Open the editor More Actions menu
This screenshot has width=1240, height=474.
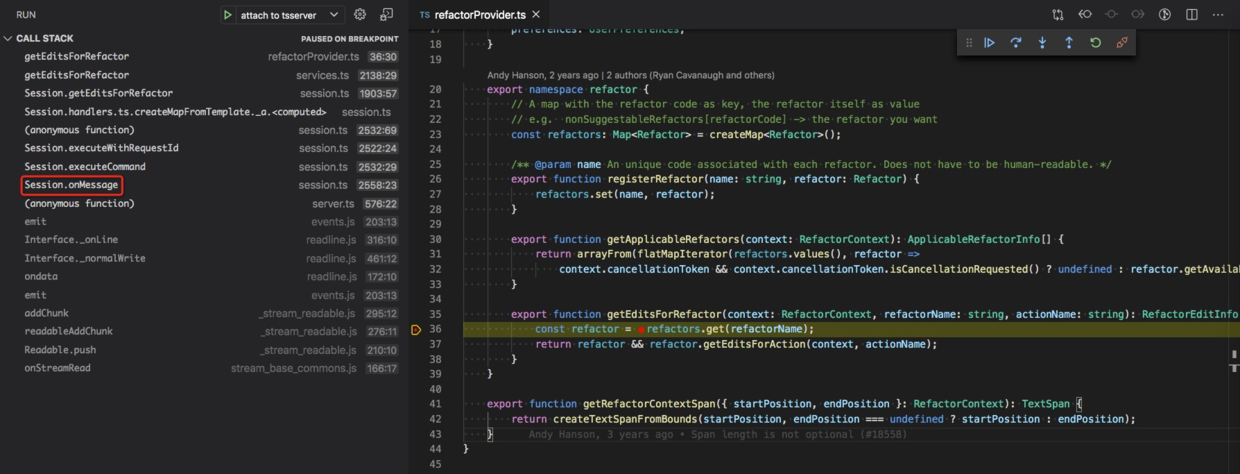pyautogui.click(x=1218, y=15)
